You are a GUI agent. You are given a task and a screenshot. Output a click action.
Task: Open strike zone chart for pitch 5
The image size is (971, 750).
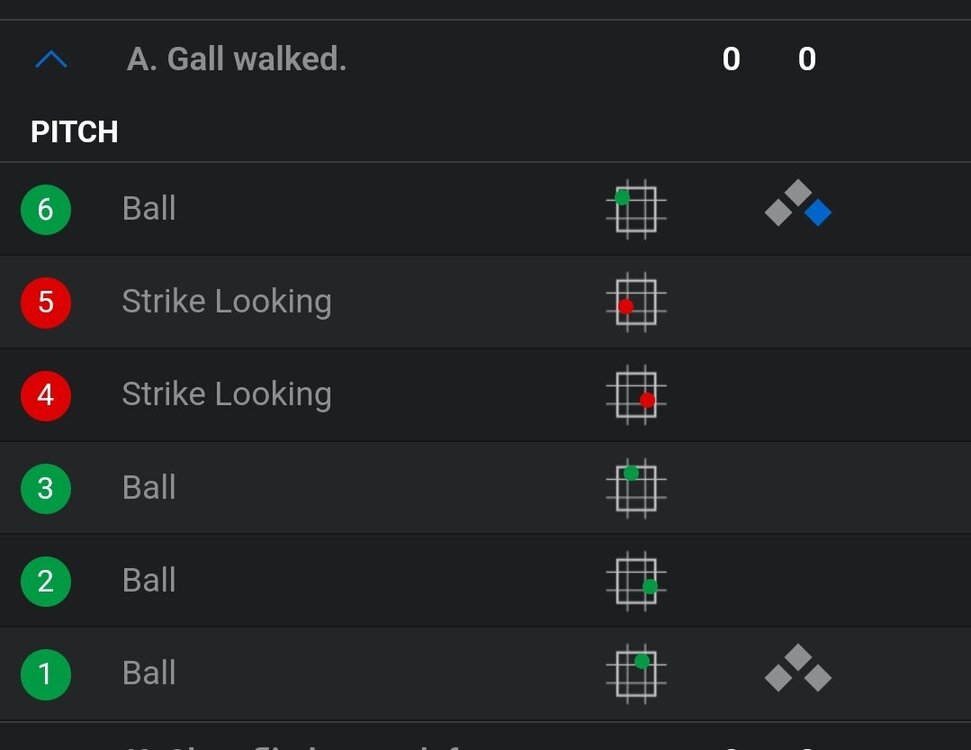636,302
